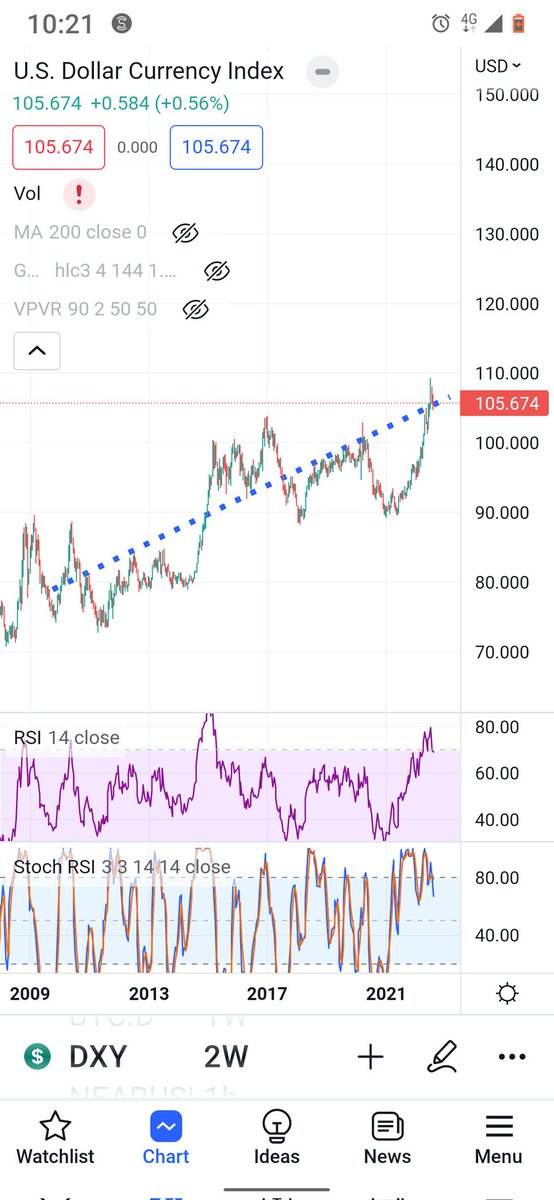Tap the 80.00 RSI scale label

pyautogui.click(x=497, y=728)
